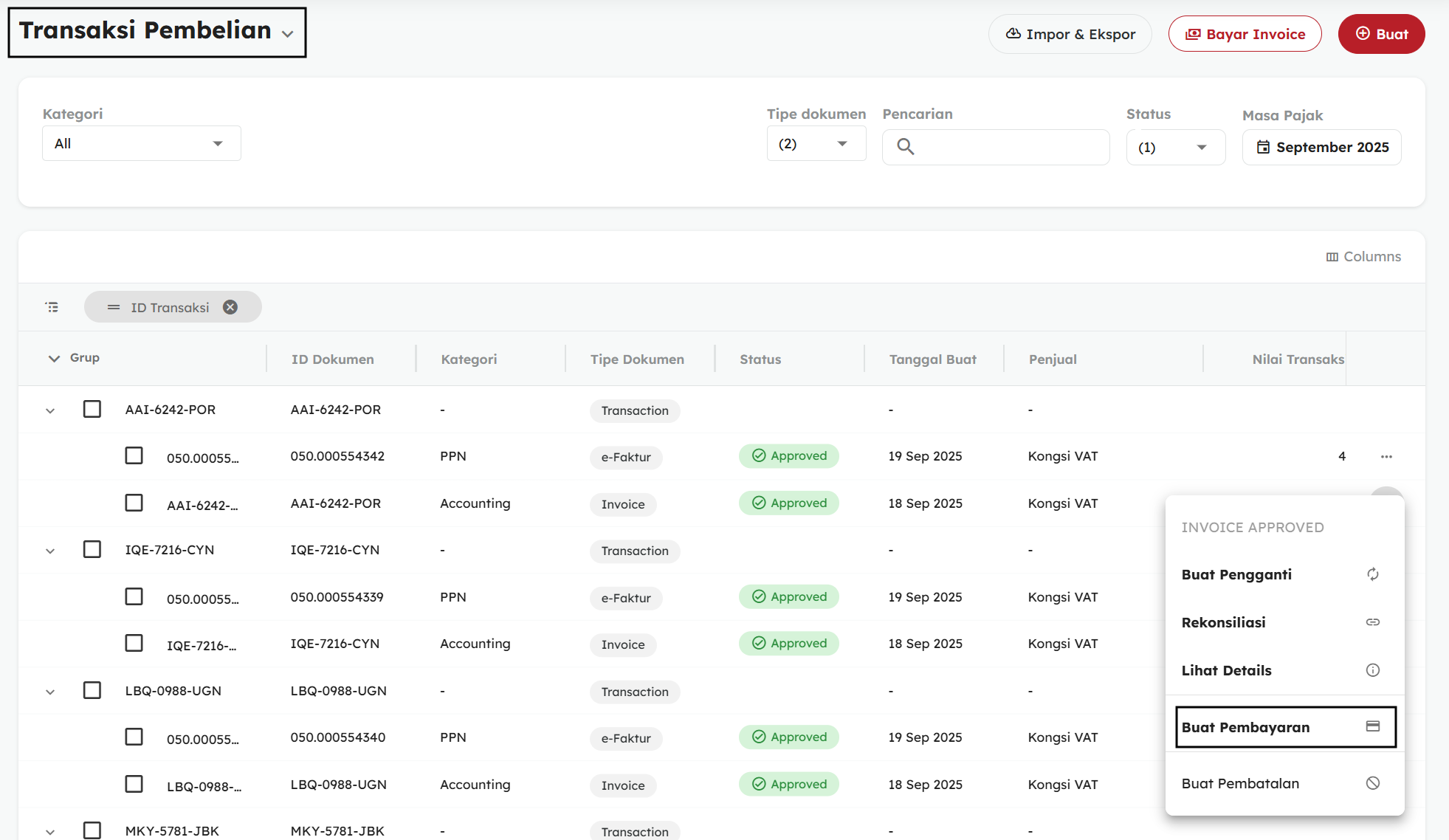Image resolution: width=1449 pixels, height=840 pixels.
Task: Click the search magnifier icon
Action: click(x=905, y=147)
